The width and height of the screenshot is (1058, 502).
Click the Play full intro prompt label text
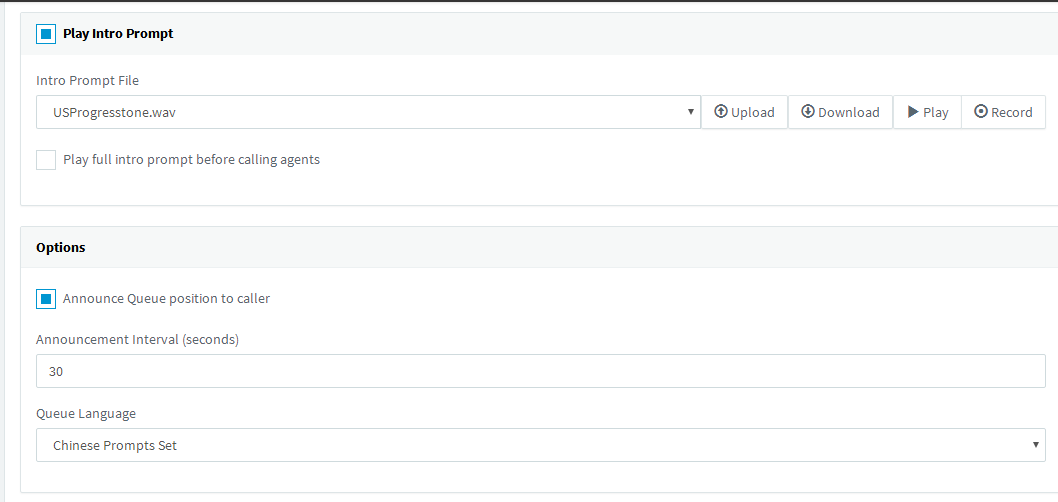pos(192,160)
